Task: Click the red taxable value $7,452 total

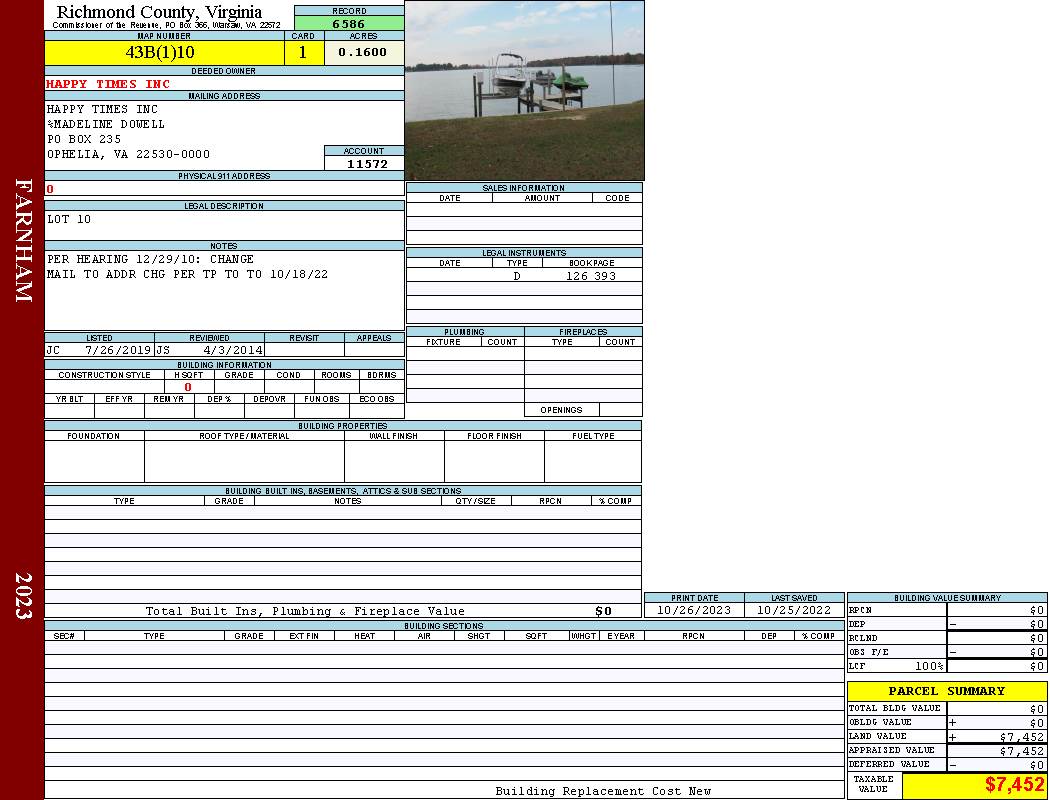Action: pos(1013,785)
